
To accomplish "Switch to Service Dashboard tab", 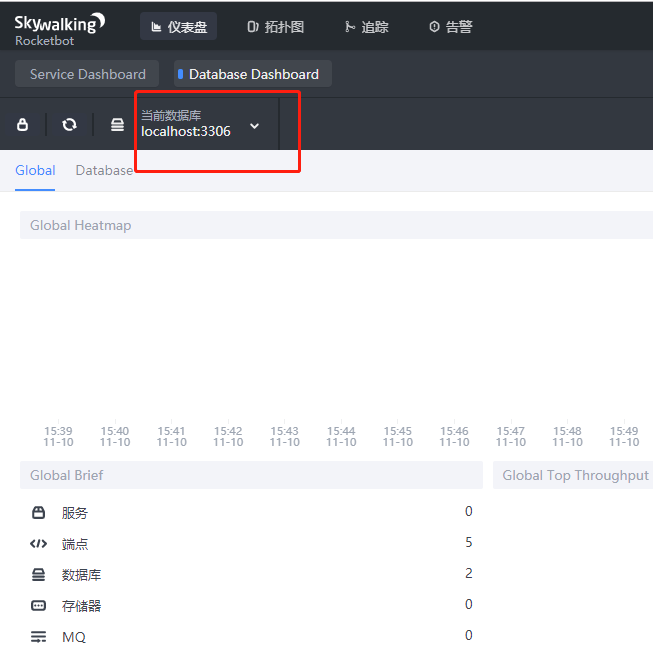I will pyautogui.click(x=87, y=74).
